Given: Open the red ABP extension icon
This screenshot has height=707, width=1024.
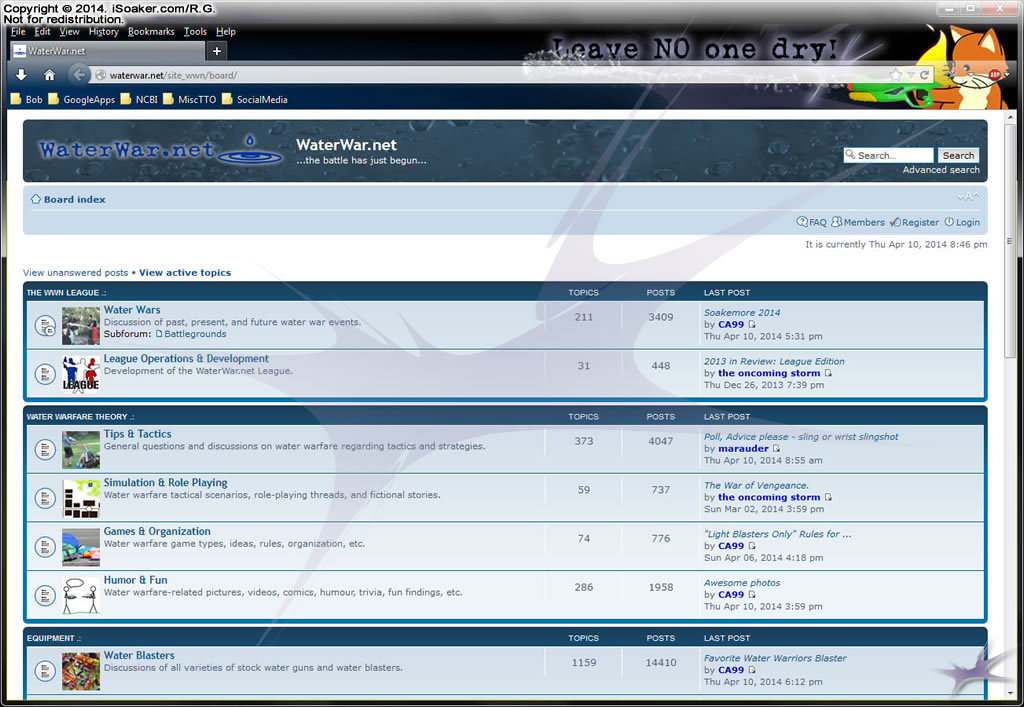Looking at the screenshot, I should tap(995, 74).
